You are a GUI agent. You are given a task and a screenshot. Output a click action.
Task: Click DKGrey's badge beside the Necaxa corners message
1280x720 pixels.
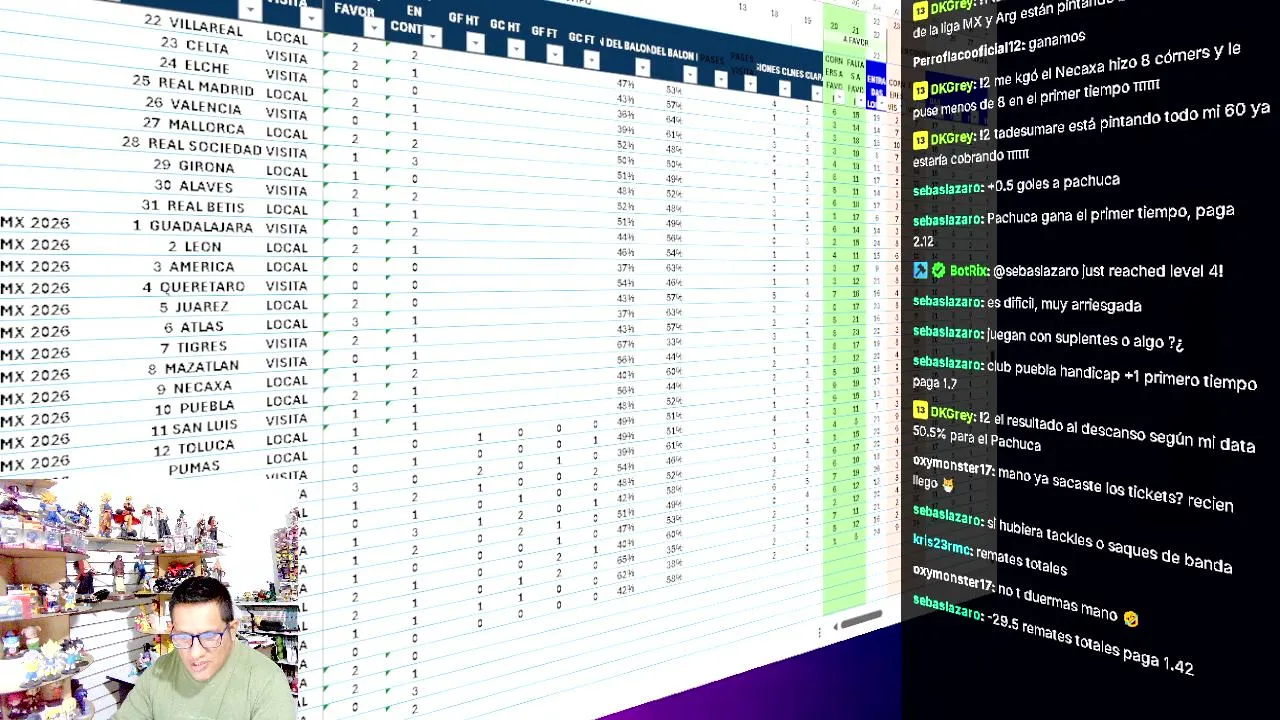tap(920, 90)
